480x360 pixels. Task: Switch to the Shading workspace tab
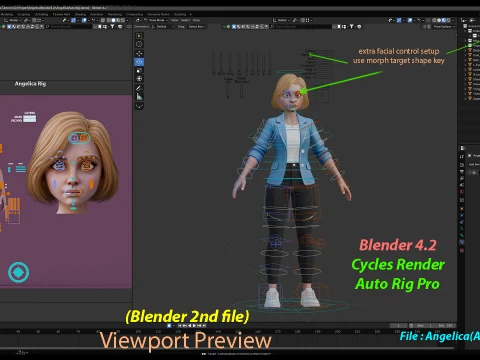point(80,14)
